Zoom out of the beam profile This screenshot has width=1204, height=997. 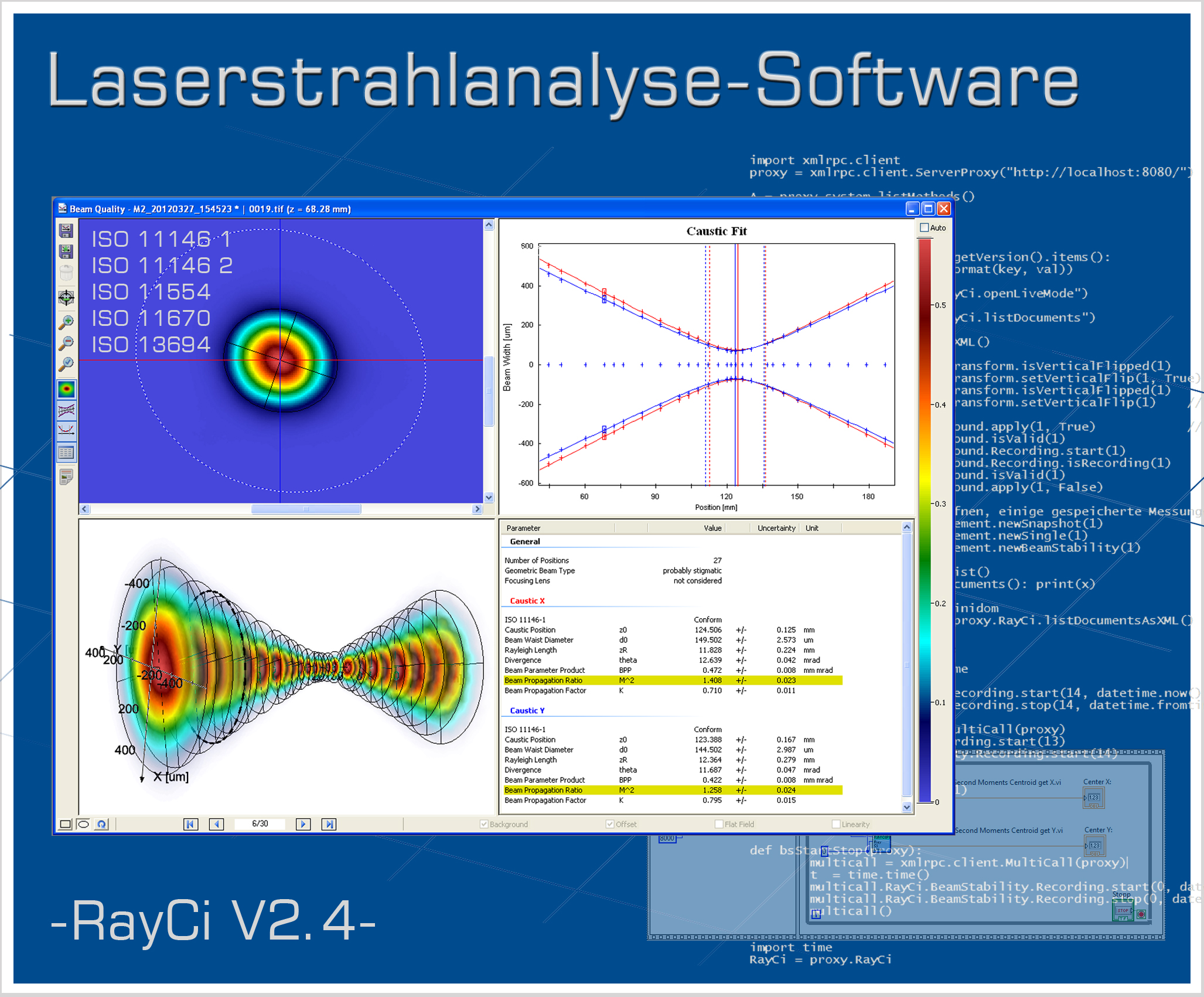[66, 341]
